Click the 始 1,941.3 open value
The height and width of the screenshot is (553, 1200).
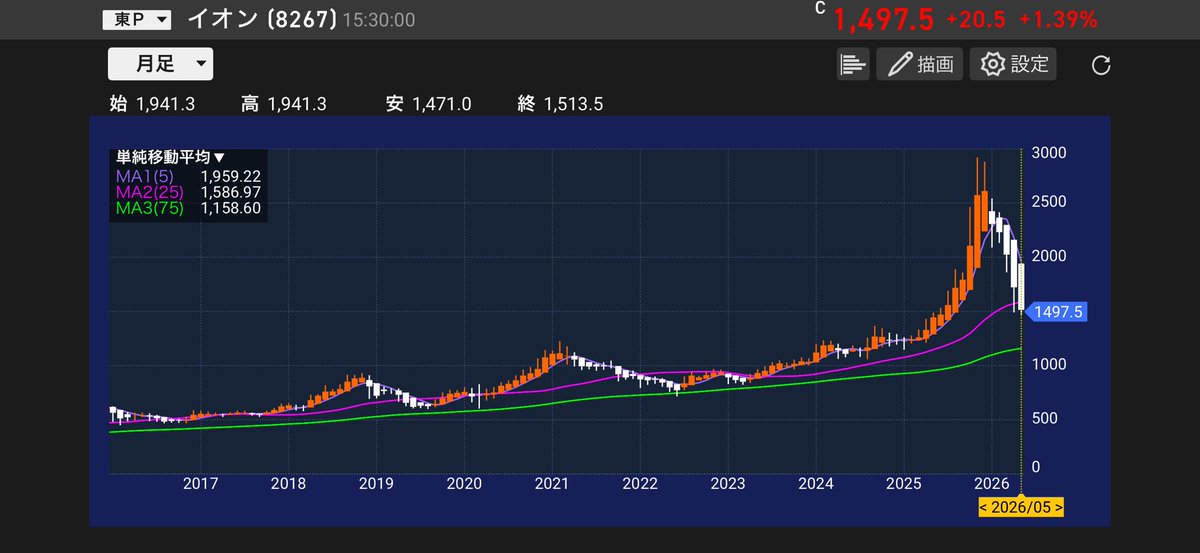coord(152,104)
